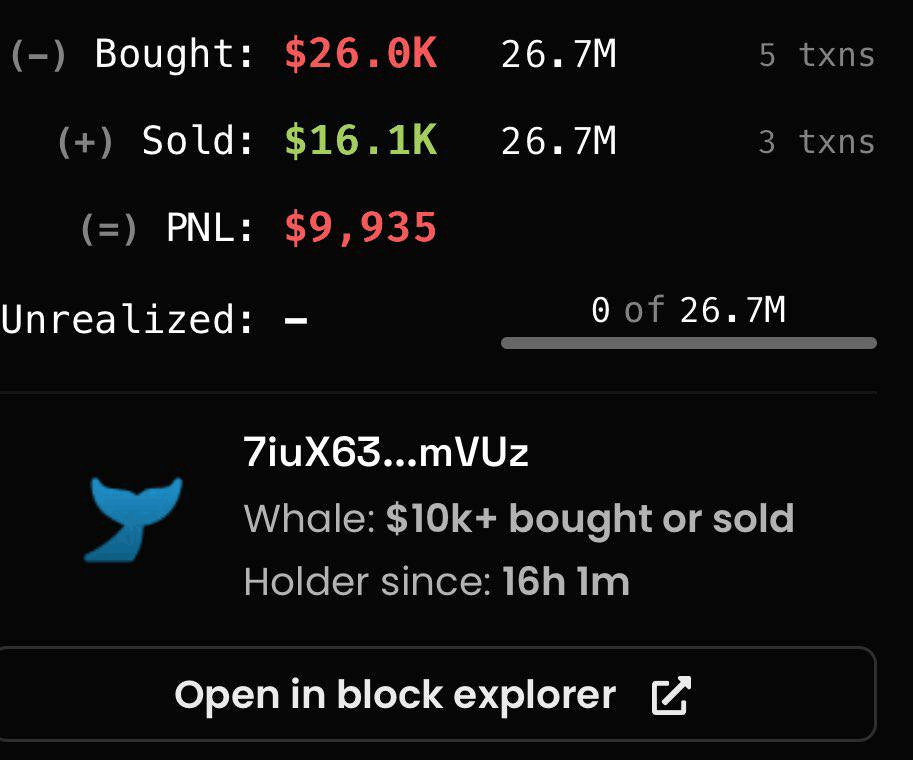
Task: Click the external link arrow icon
Action: click(x=671, y=695)
